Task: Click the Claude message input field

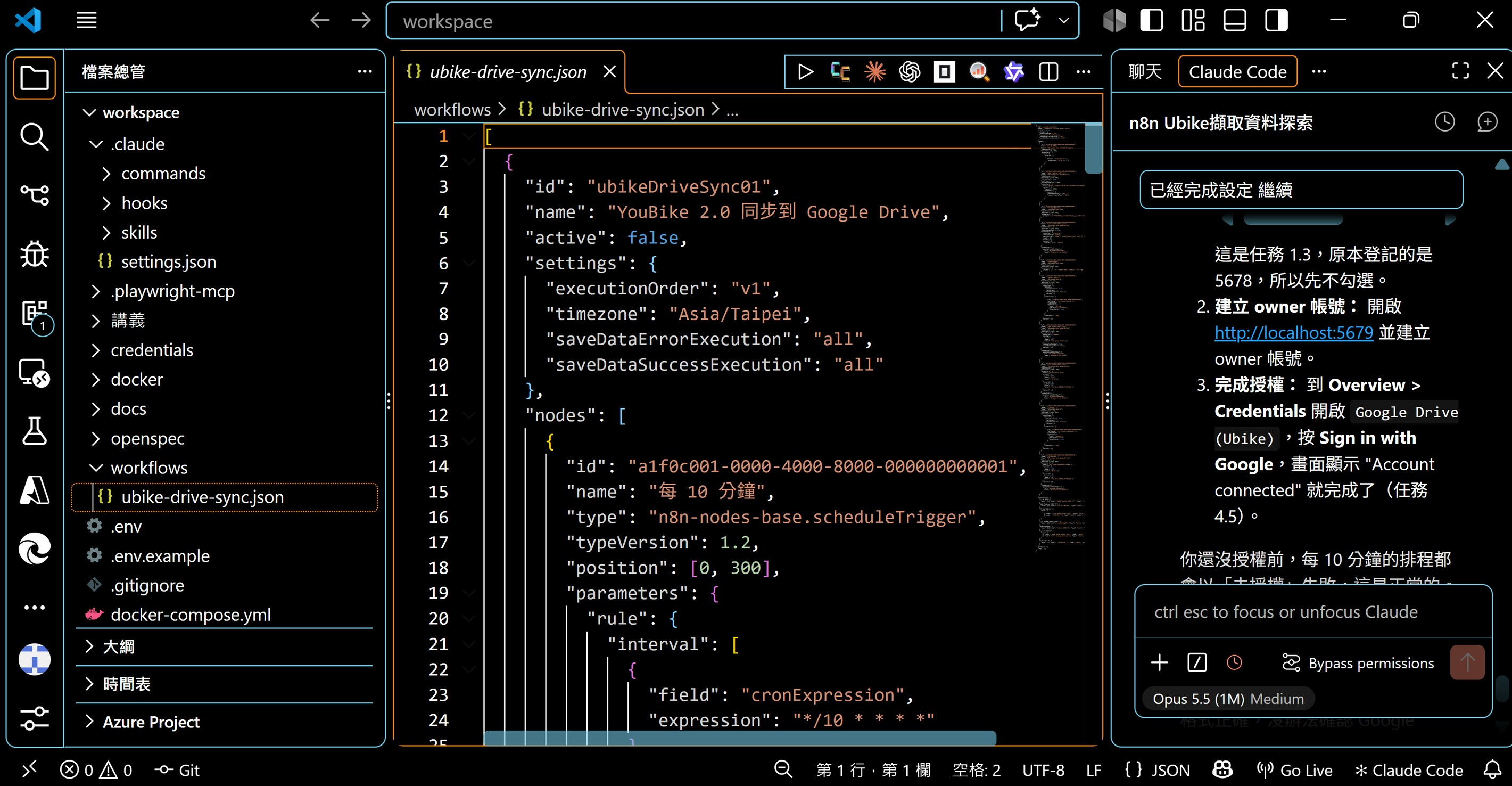Action: click(1313, 612)
